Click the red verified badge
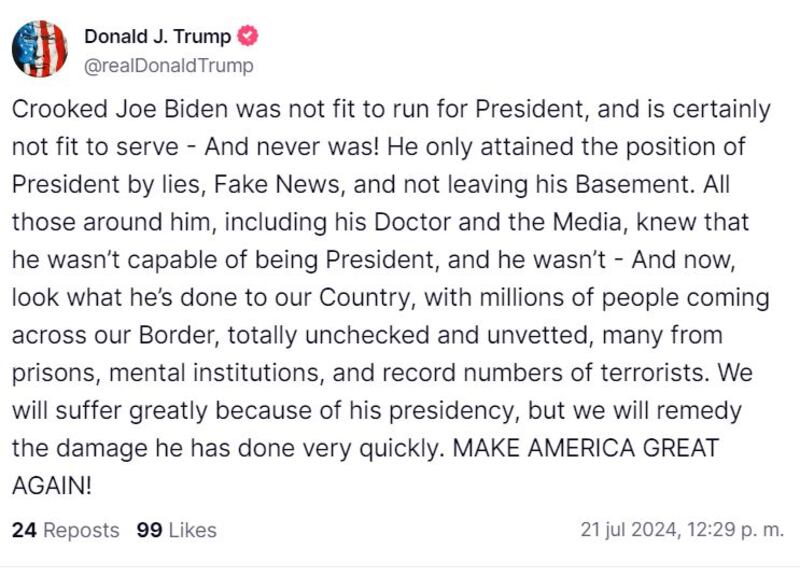The width and height of the screenshot is (800, 576). click(x=247, y=36)
